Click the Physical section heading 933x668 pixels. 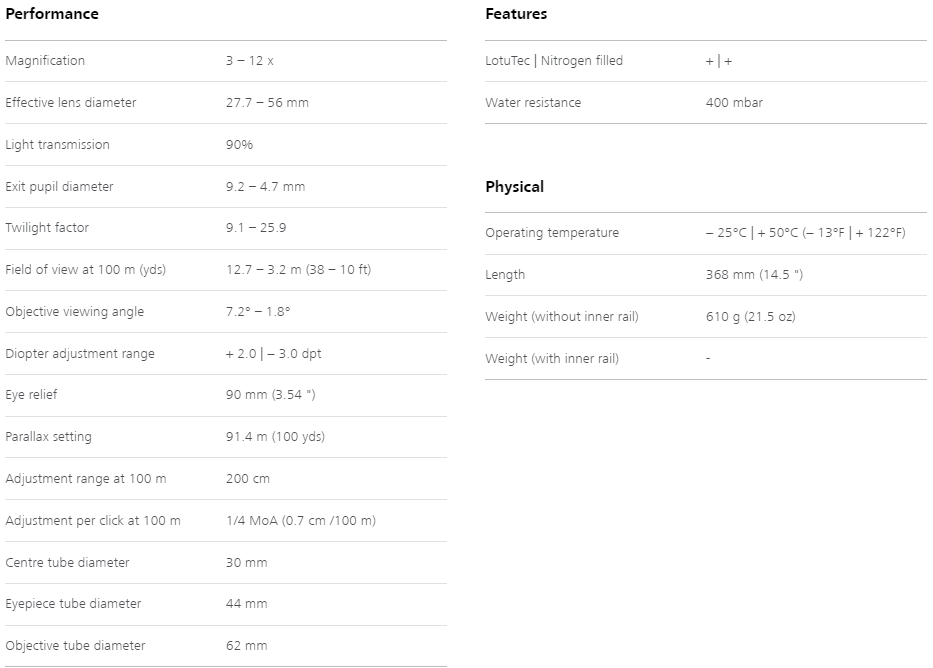pos(514,187)
